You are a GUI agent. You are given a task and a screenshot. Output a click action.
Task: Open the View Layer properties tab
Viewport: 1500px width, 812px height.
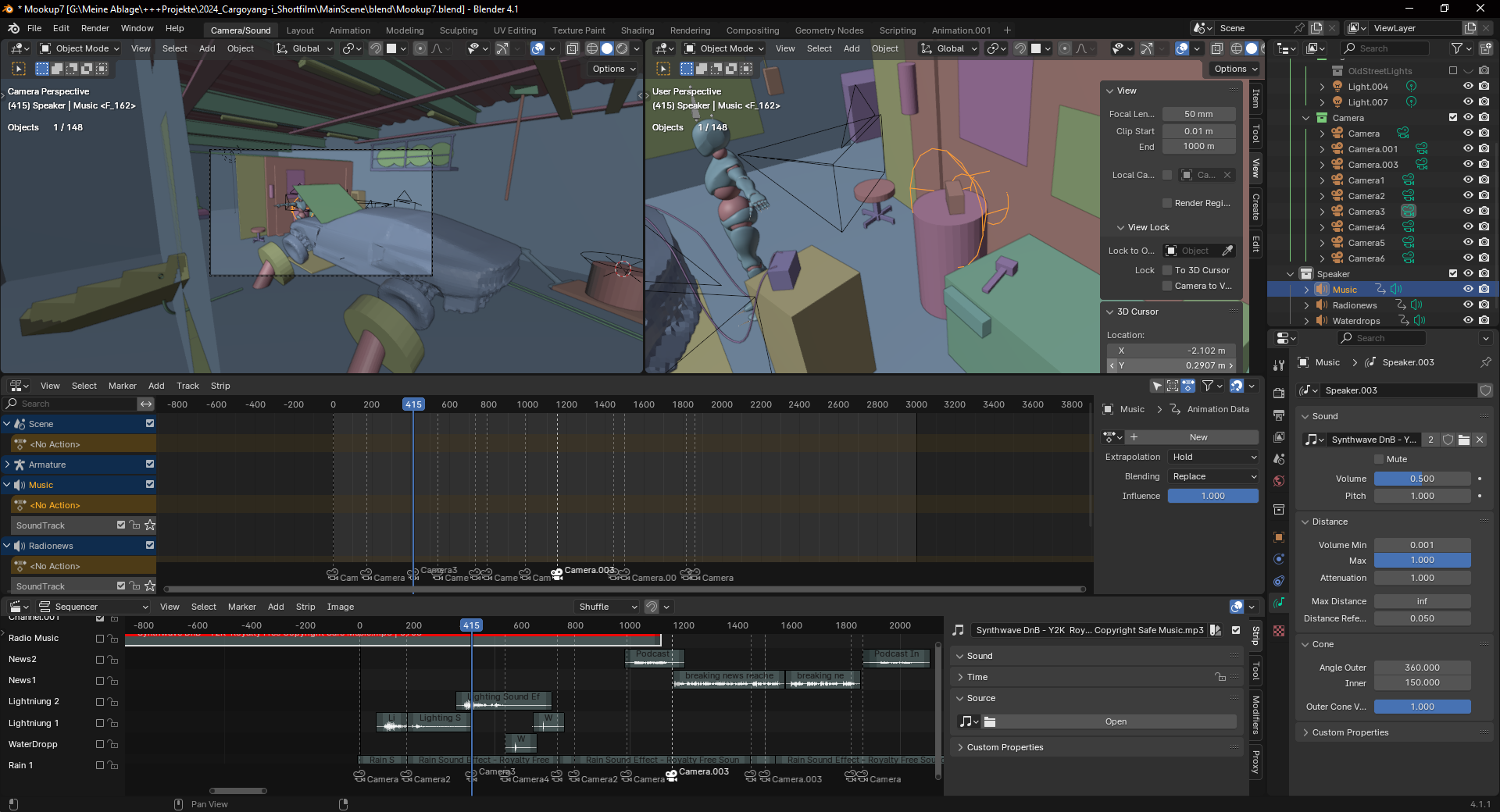[1279, 436]
